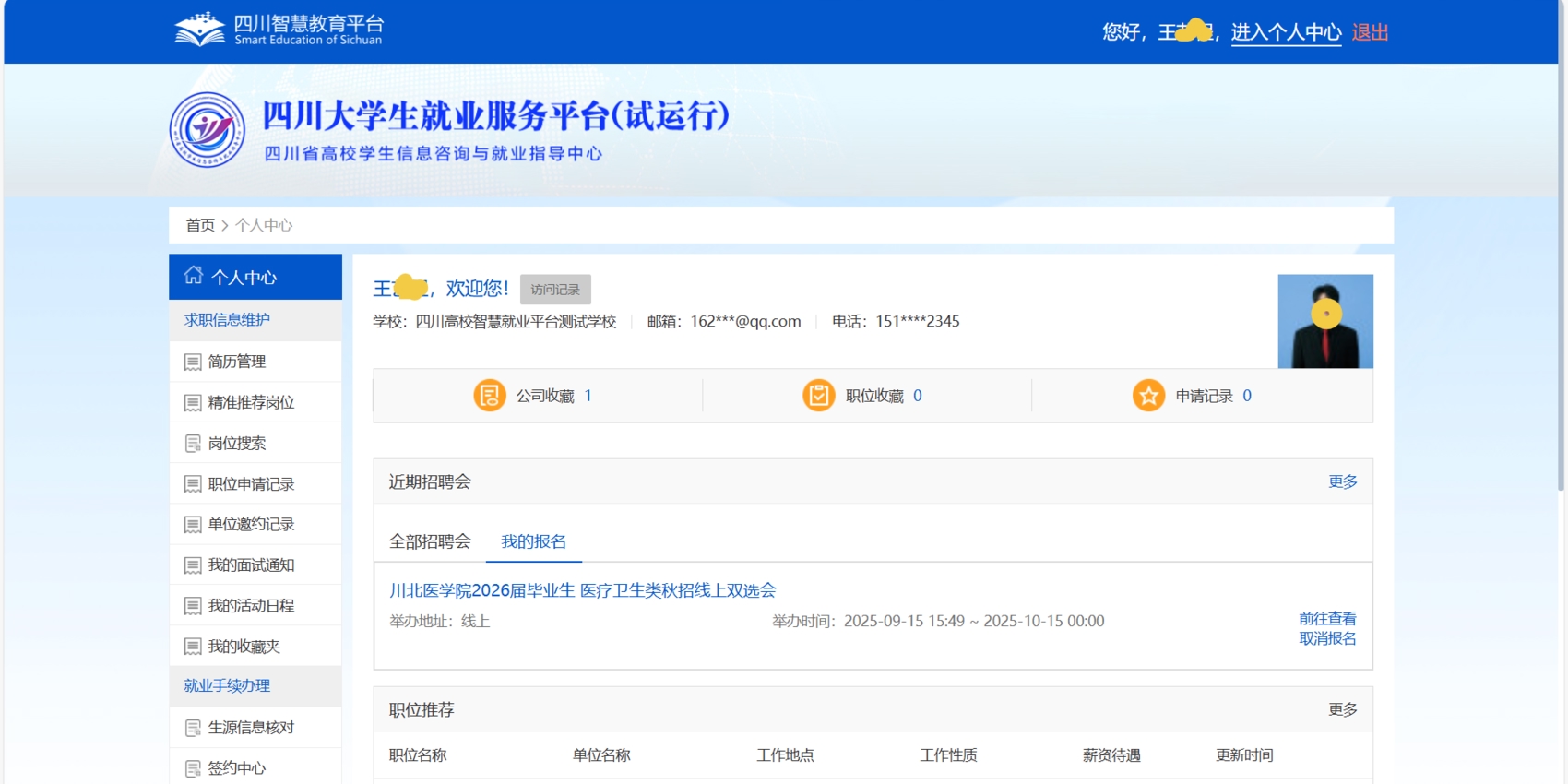Click 取消报名 for the job fair
1568x784 pixels.
pyautogui.click(x=1327, y=638)
